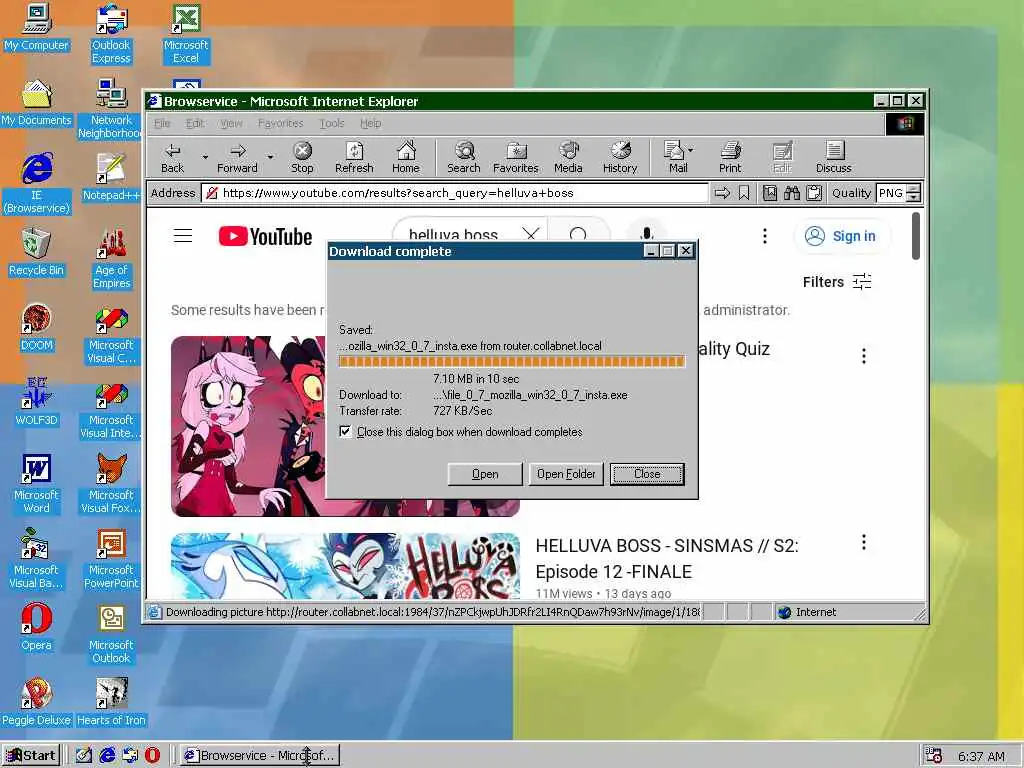Stop loading with the Stop icon
Screen dimensions: 1024x768
coord(302,158)
